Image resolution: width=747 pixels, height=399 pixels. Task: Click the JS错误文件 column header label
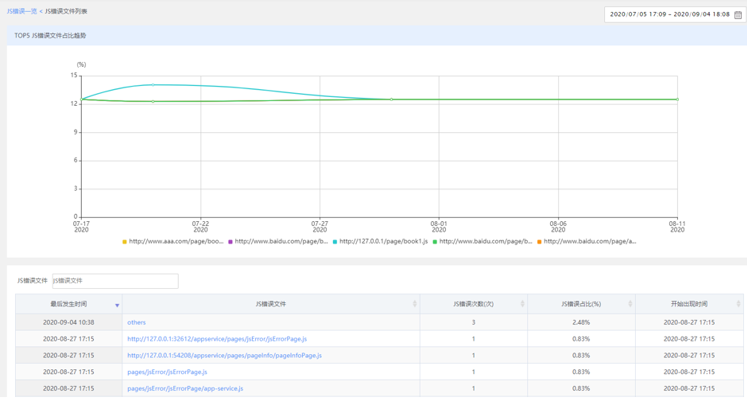(x=271, y=304)
